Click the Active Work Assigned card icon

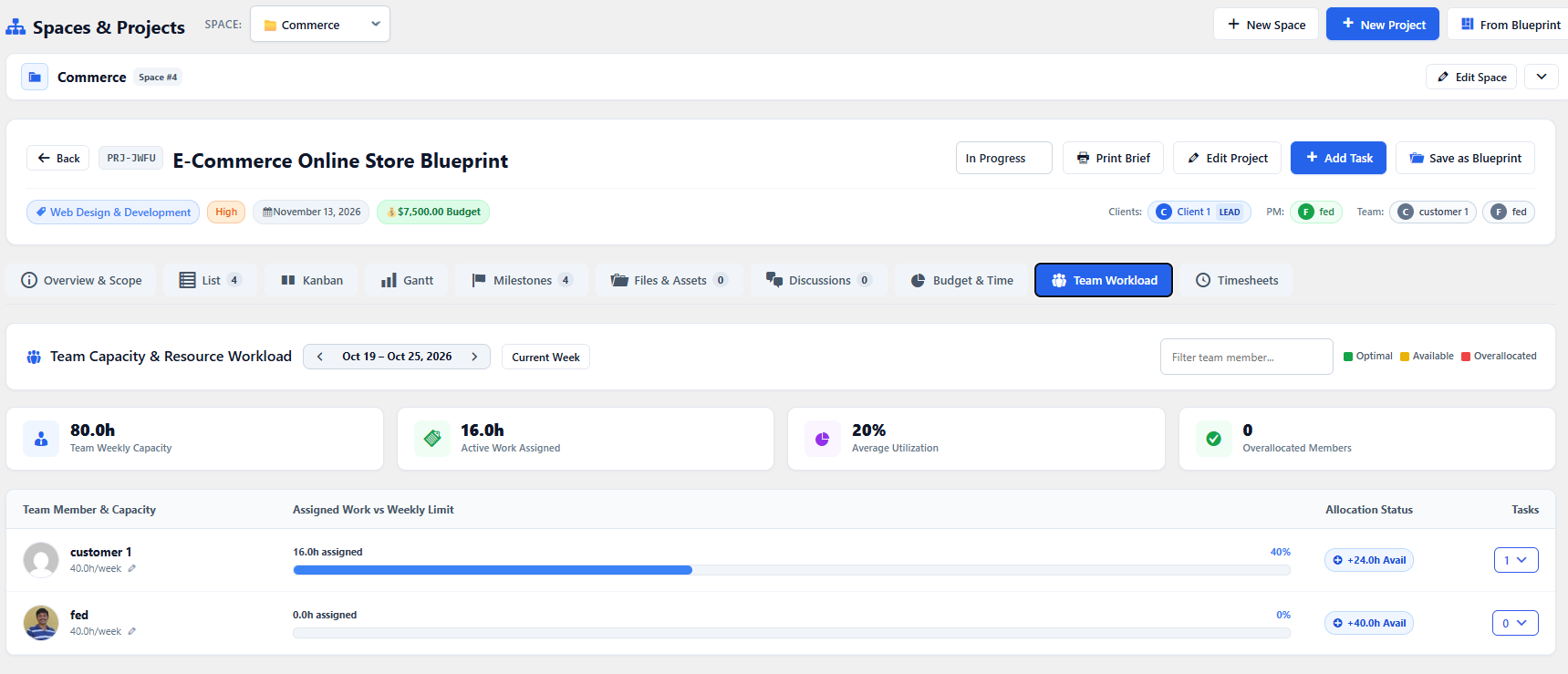pos(432,439)
